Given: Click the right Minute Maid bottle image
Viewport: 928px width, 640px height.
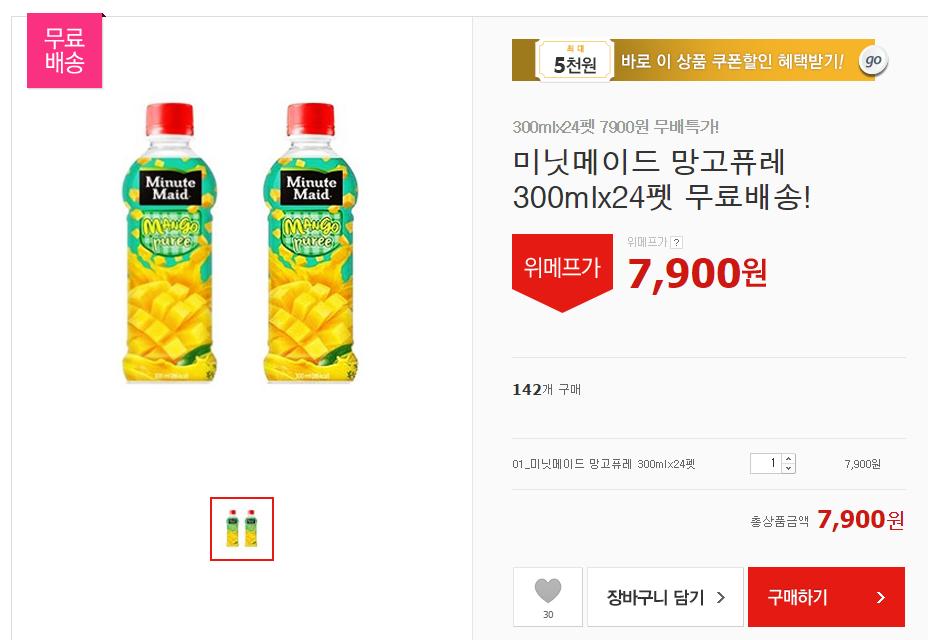Looking at the screenshot, I should [x=311, y=243].
